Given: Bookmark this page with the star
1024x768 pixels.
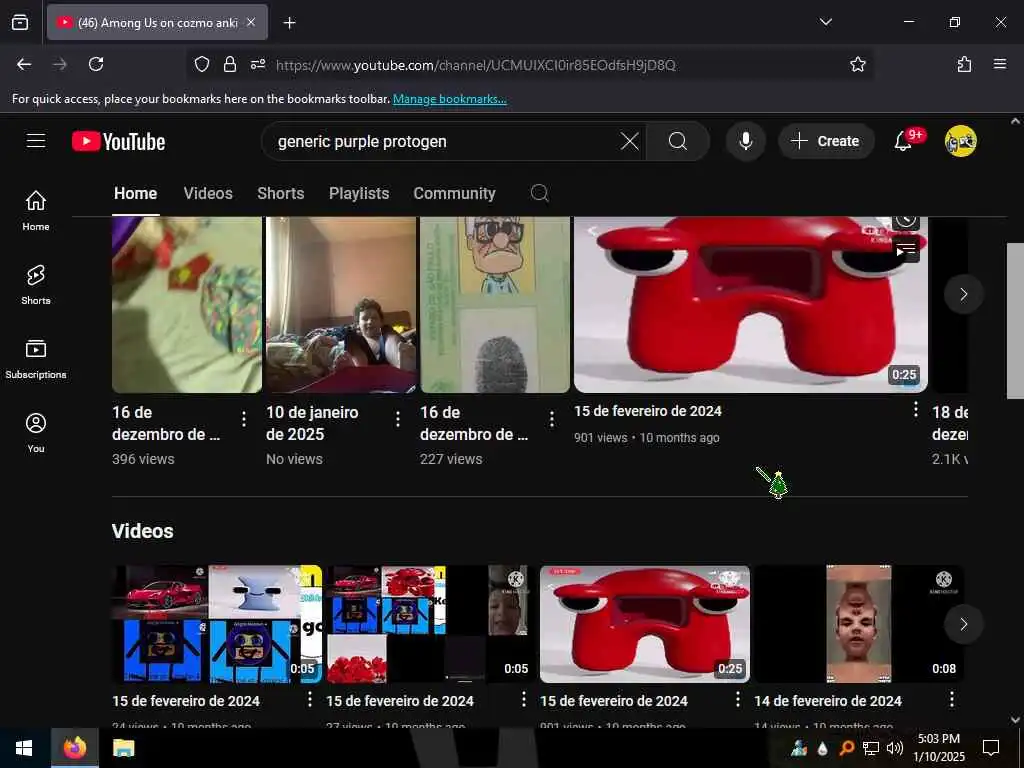Looking at the screenshot, I should pos(857,64).
